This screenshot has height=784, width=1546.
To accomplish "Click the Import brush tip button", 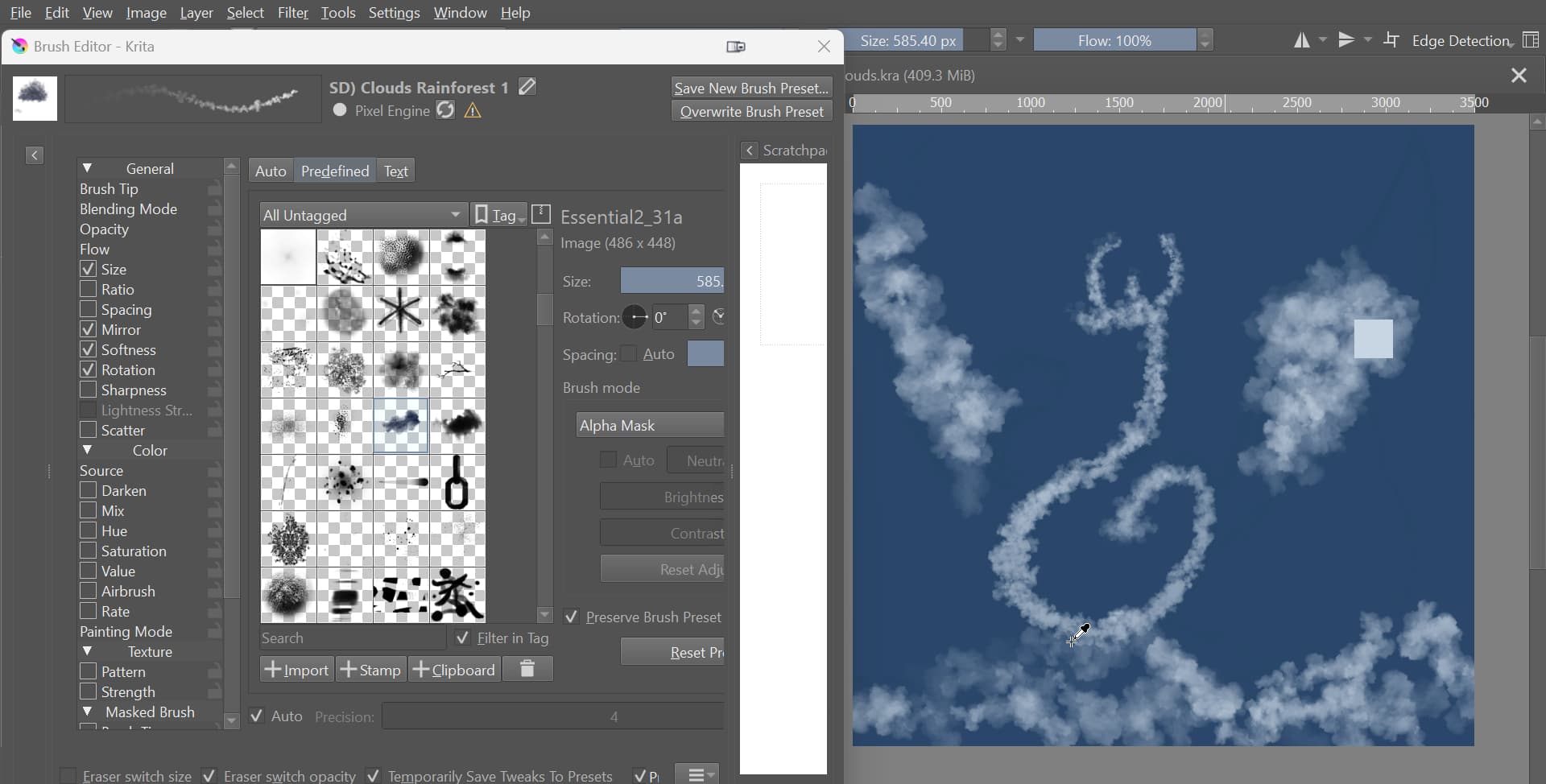I will 296,670.
